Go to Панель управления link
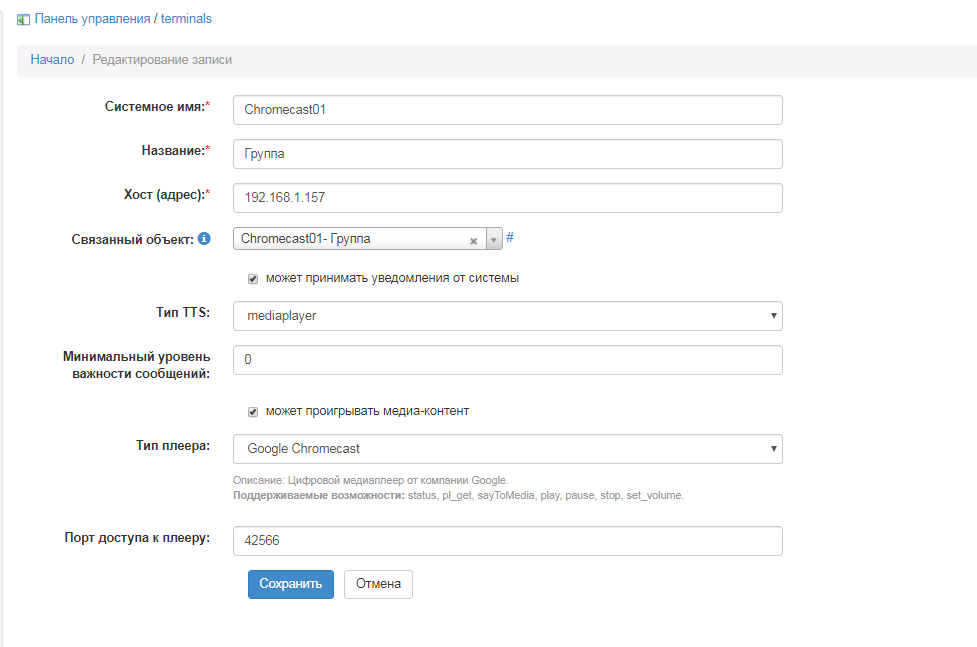977x647 pixels. 92,19
